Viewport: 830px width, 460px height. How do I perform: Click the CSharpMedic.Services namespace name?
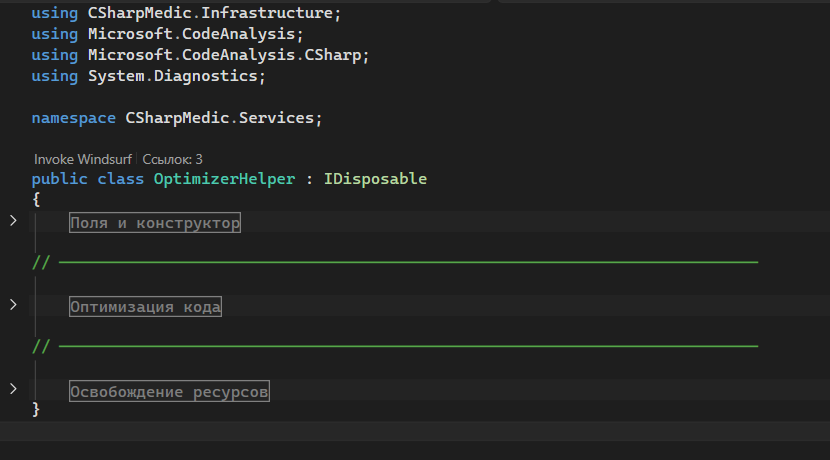[220, 118]
